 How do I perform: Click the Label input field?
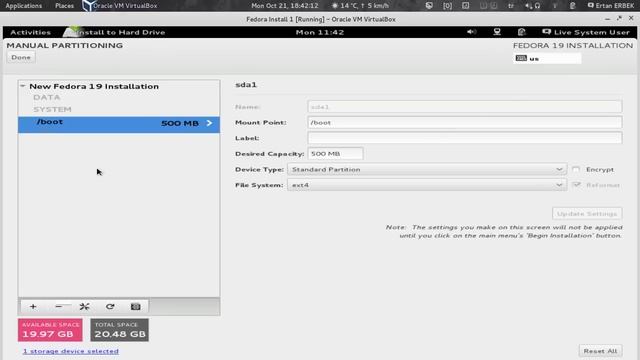[x=464, y=138]
